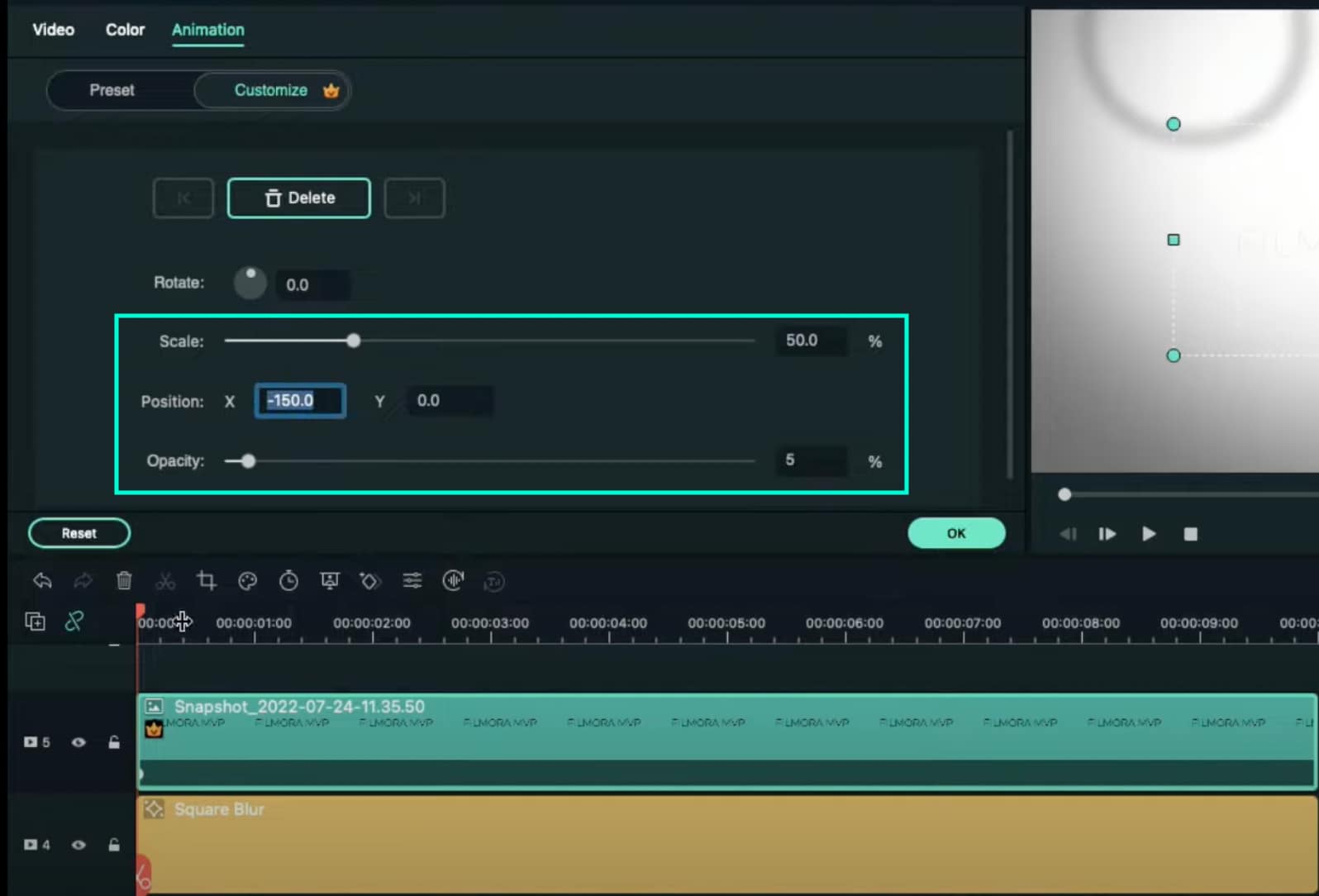Edit the Position Y field
This screenshot has height=896, width=1319.
pos(450,401)
